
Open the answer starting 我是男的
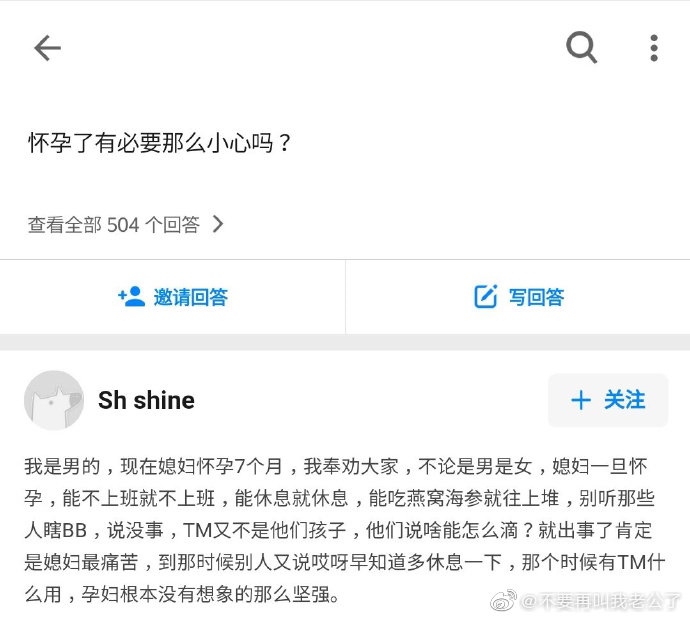click(345, 530)
